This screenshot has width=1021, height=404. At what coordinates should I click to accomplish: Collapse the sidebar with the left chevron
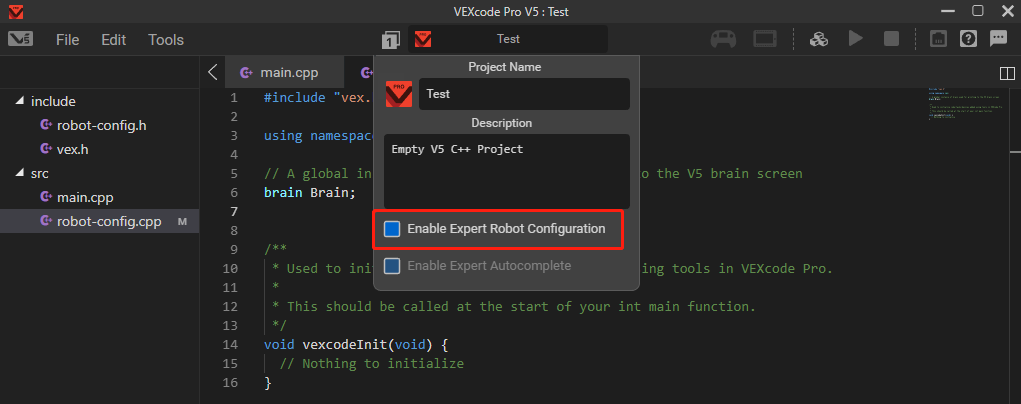point(212,72)
